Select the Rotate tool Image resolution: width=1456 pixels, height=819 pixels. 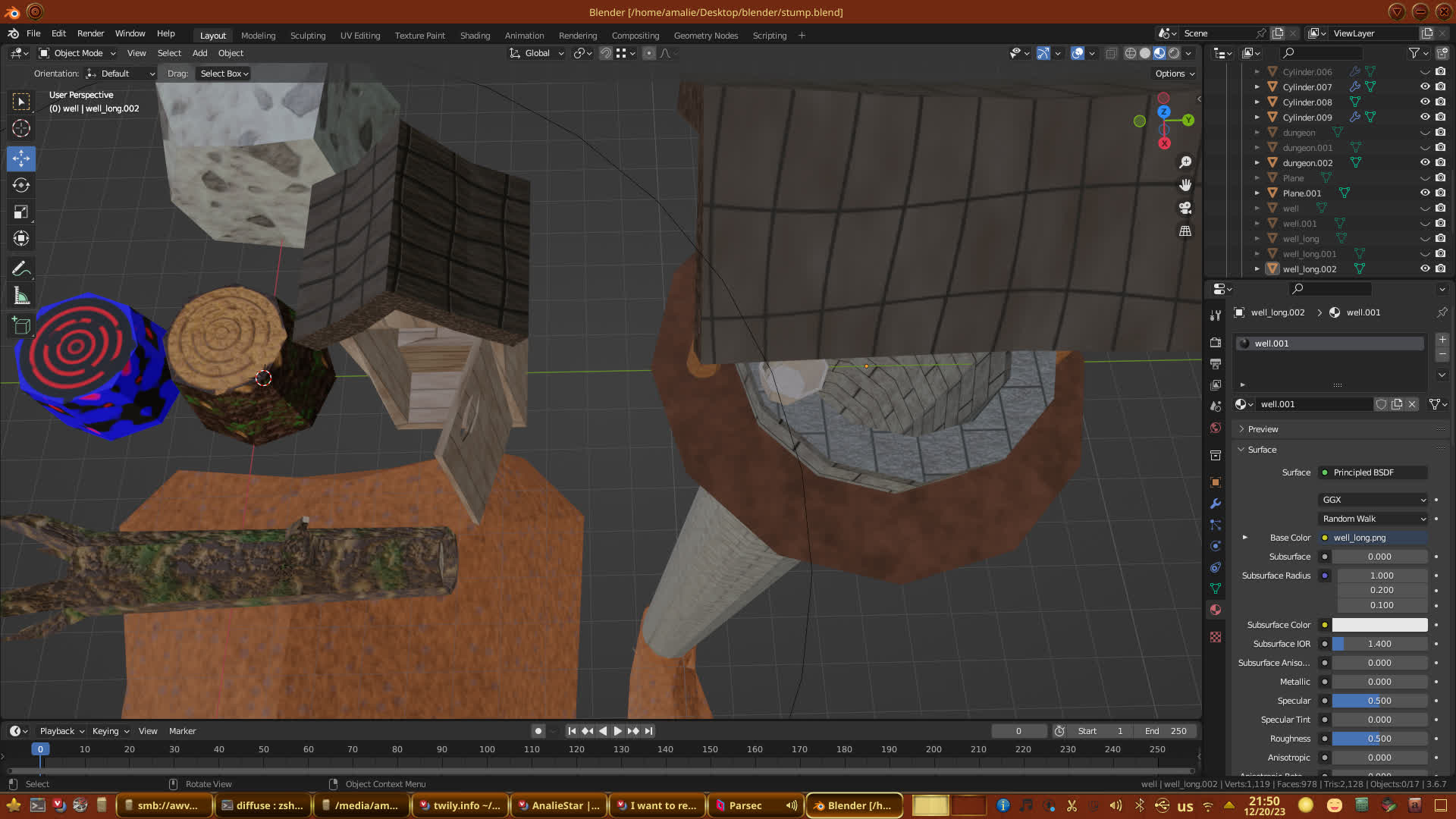pos(21,185)
